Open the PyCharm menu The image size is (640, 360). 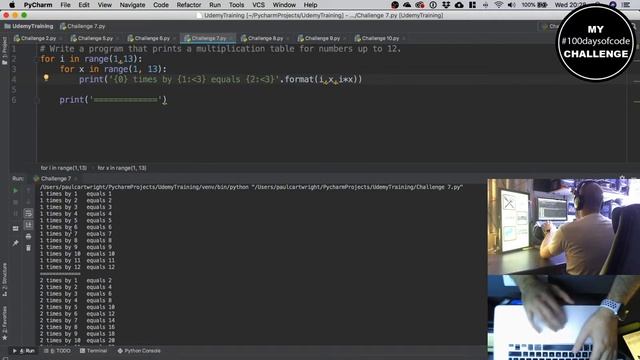coord(38,5)
